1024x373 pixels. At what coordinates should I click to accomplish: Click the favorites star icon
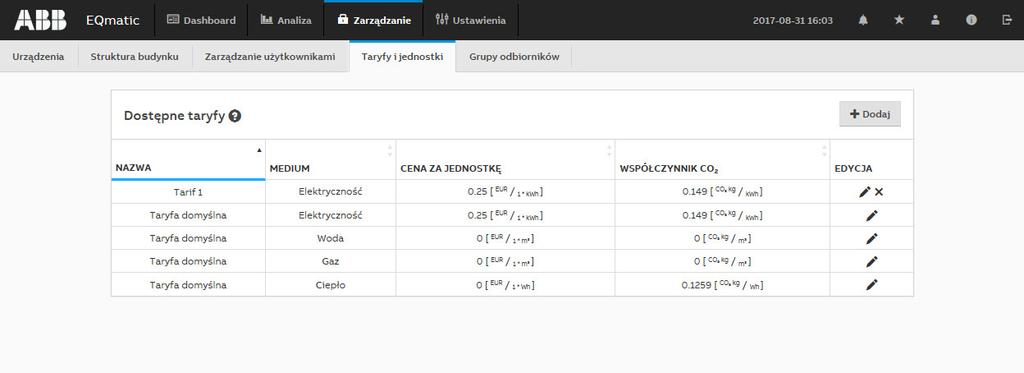[899, 20]
